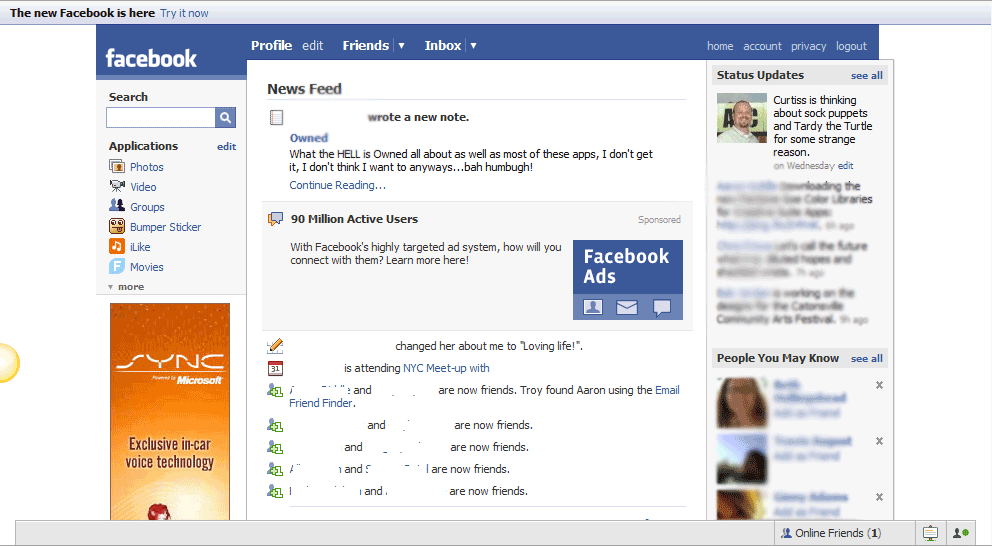Click the online status person icon in the bottom bar
Screen dimensions: 992x546
961,533
